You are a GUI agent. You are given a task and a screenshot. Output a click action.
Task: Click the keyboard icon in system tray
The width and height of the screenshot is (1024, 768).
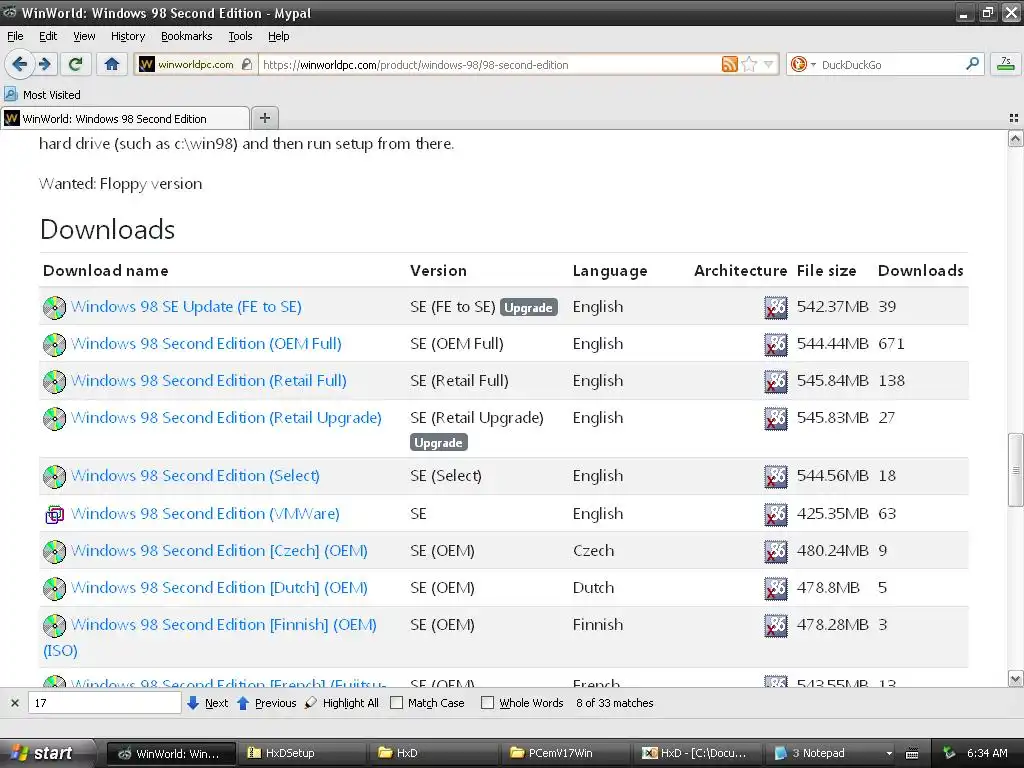click(x=912, y=754)
